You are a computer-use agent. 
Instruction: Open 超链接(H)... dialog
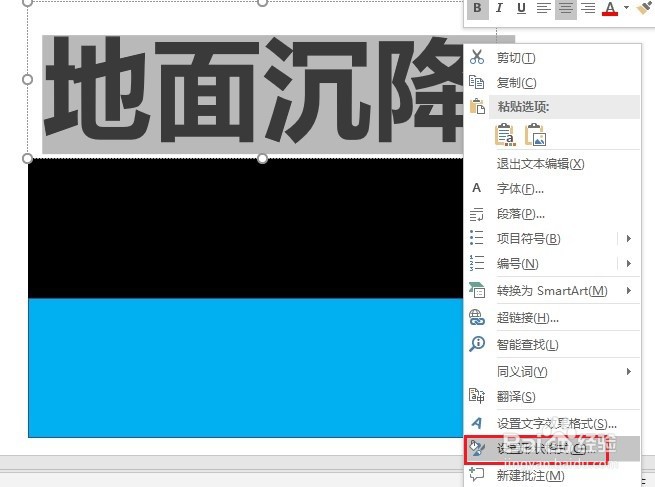pyautogui.click(x=528, y=318)
